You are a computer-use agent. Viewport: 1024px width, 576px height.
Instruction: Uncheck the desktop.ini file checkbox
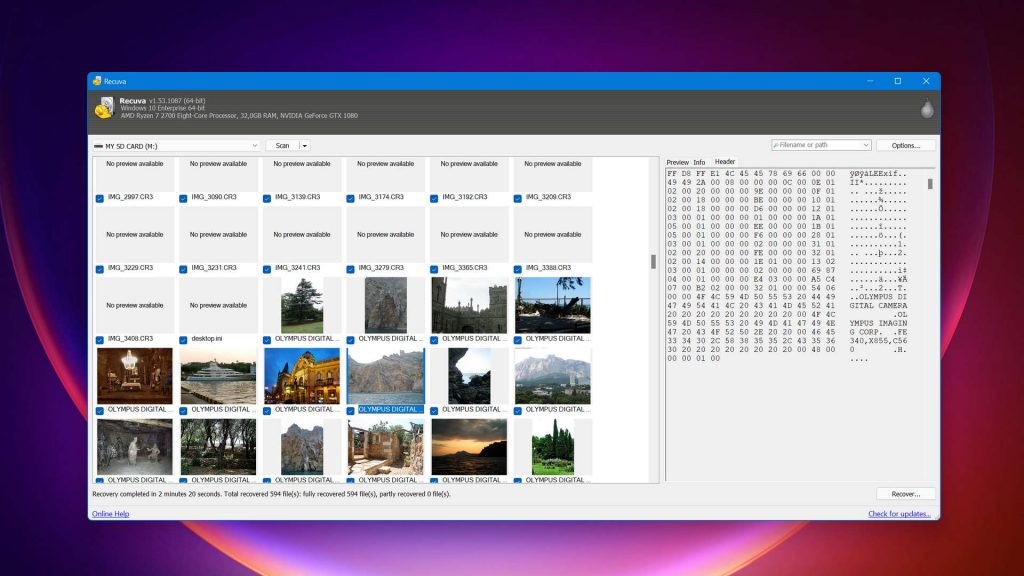184,339
